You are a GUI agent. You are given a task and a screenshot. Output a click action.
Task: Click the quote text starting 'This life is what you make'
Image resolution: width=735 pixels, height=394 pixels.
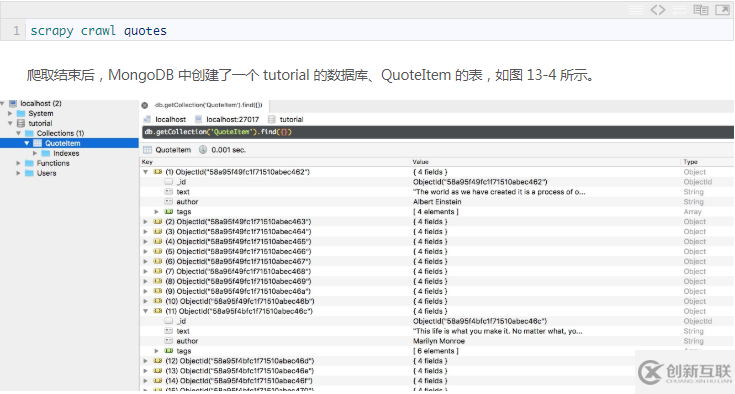click(x=497, y=331)
